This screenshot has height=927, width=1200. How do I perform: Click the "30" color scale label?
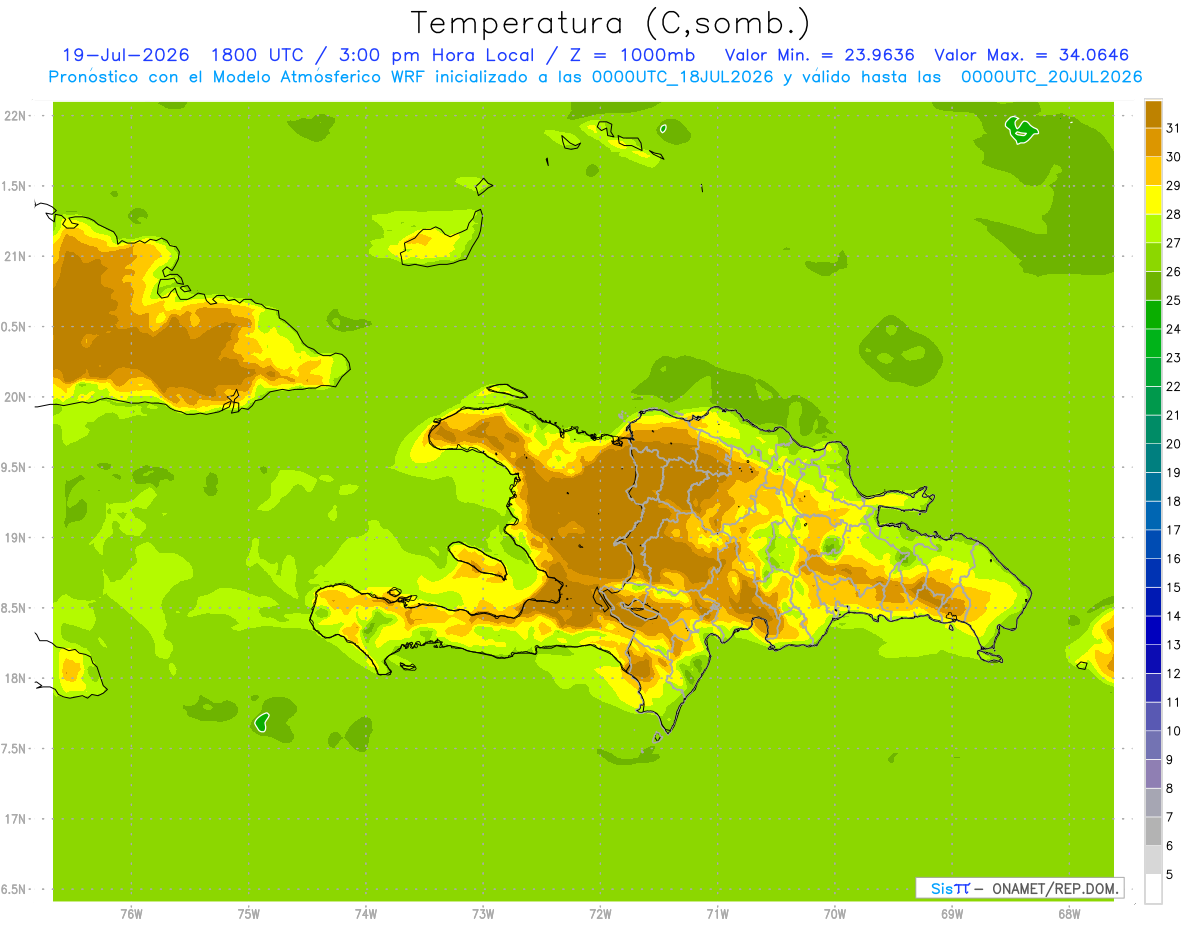1174,157
